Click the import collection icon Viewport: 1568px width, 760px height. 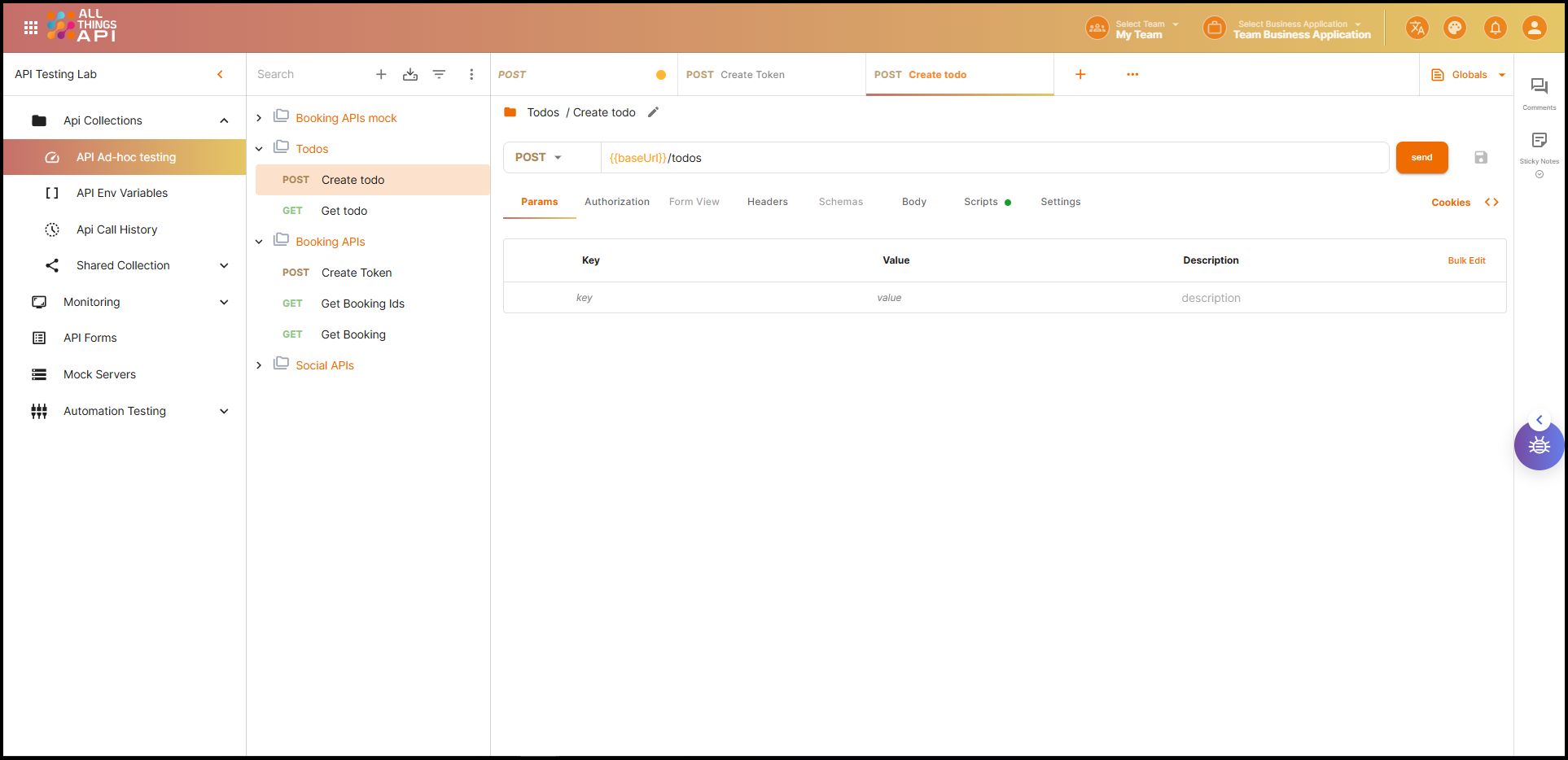(x=410, y=75)
